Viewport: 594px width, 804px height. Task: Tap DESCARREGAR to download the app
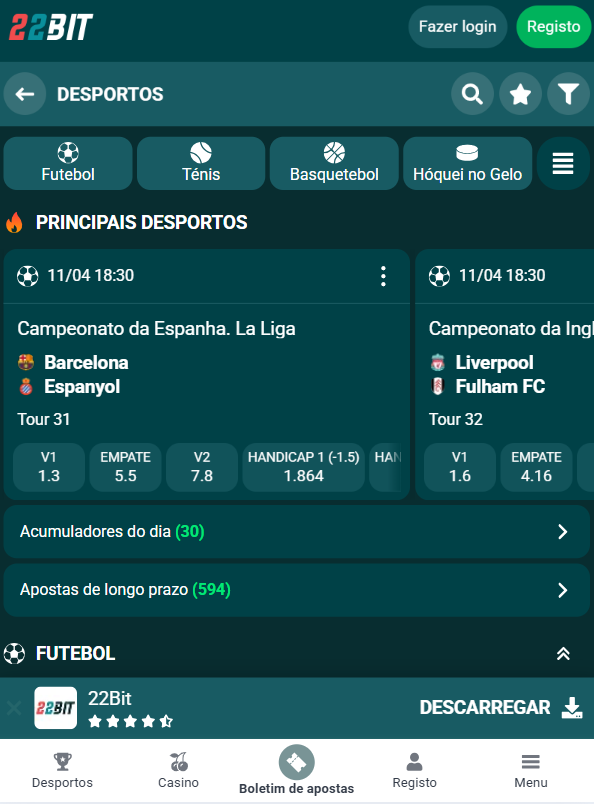[486, 707]
